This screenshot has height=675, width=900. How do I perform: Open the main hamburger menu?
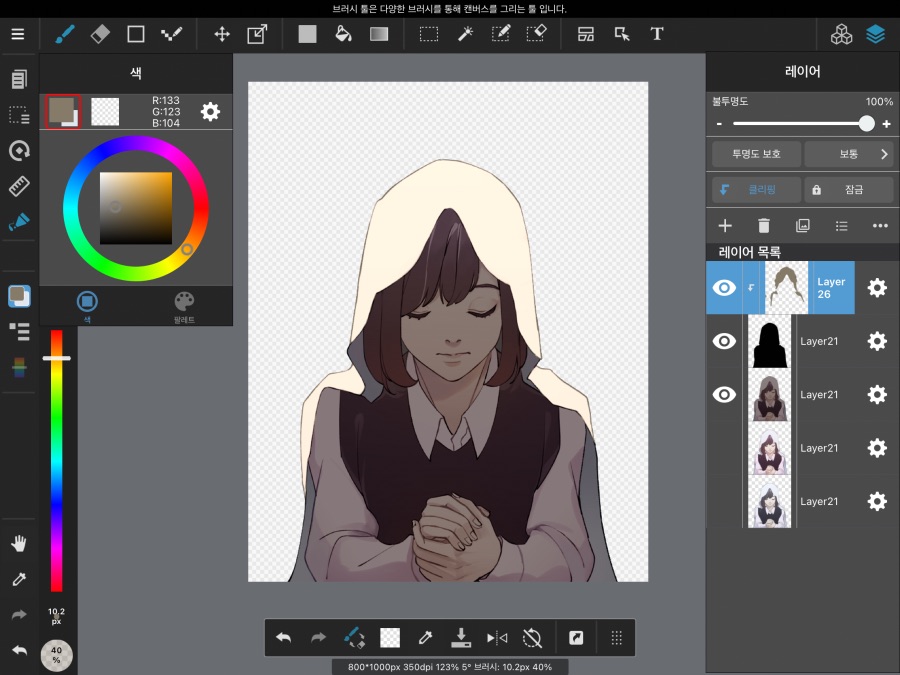click(18, 33)
